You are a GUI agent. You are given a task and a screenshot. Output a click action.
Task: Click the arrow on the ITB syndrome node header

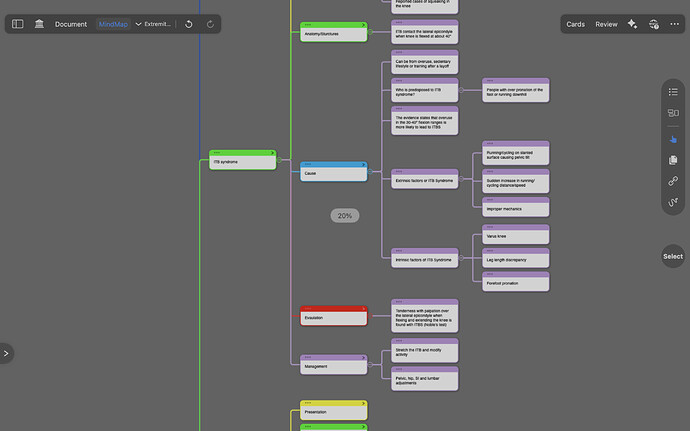272,153
